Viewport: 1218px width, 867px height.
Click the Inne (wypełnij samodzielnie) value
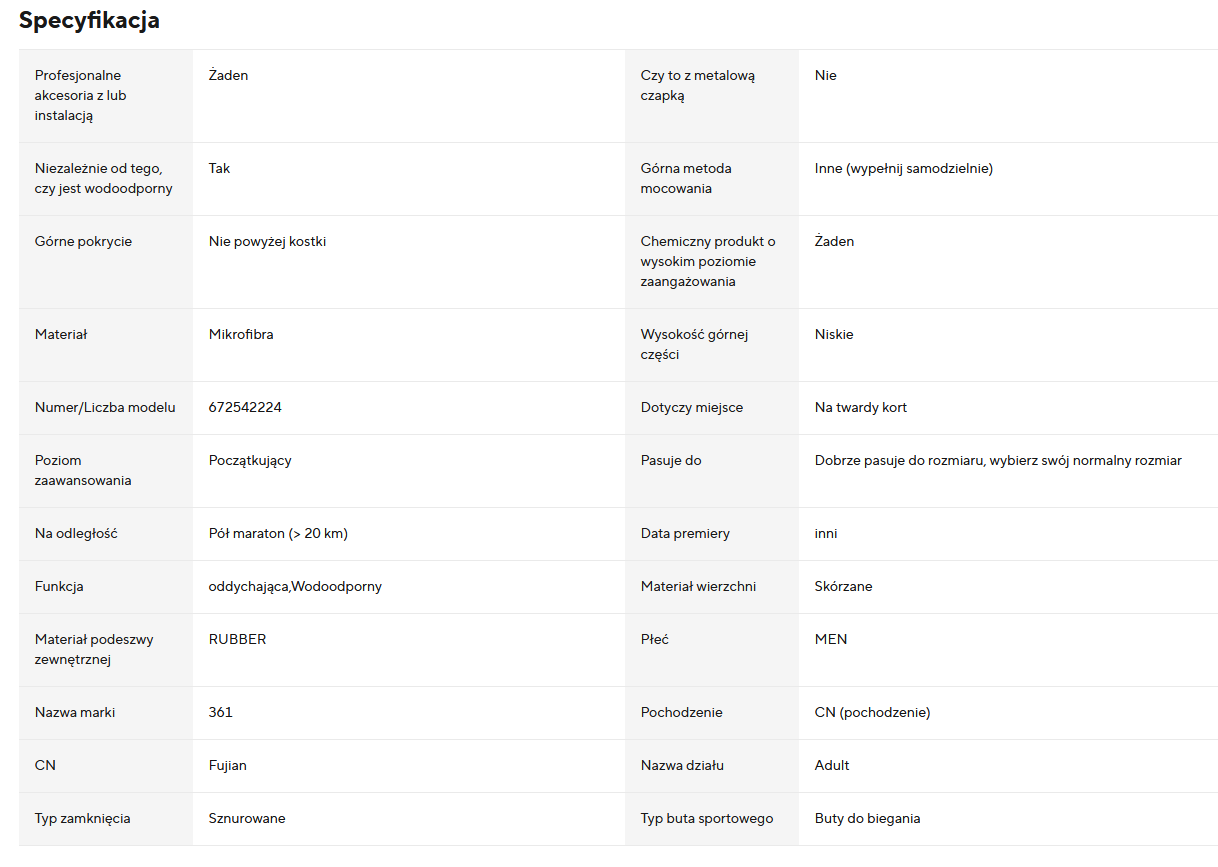click(903, 168)
